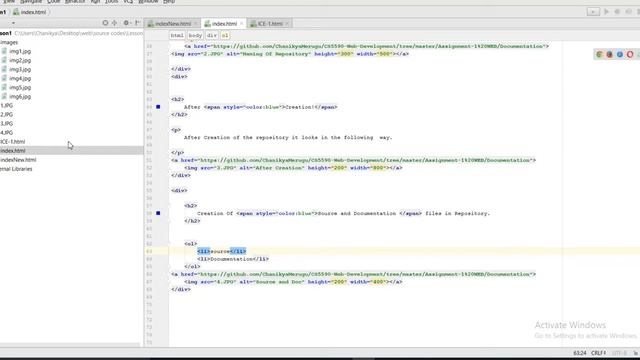Click 'After Creation of the repository' text line
The image size is (640, 360).
(288, 138)
